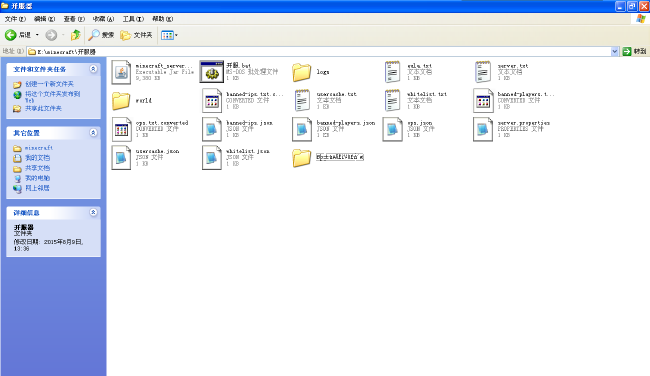Go to minecraft folder link in sidebar
Screen dimensions: 650x376
pyautogui.click(x=39, y=148)
